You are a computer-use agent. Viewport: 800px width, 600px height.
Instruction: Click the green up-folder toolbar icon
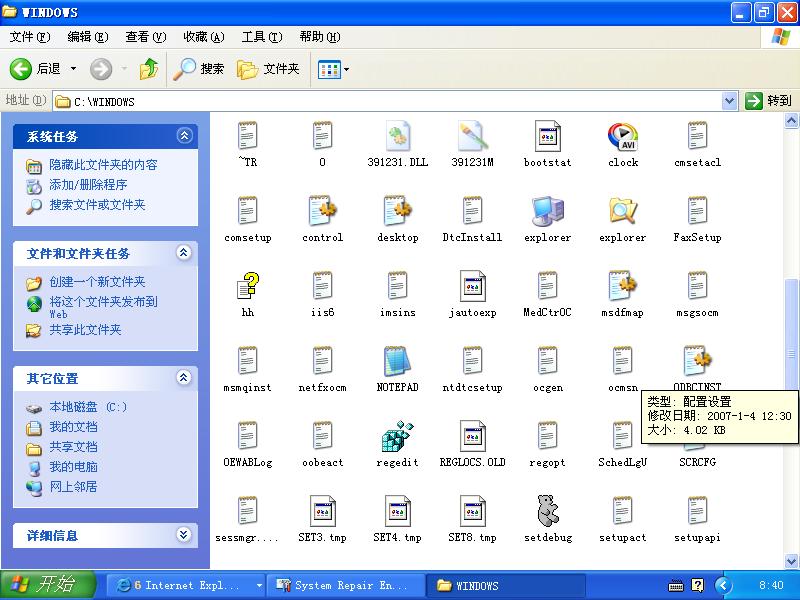(x=148, y=69)
